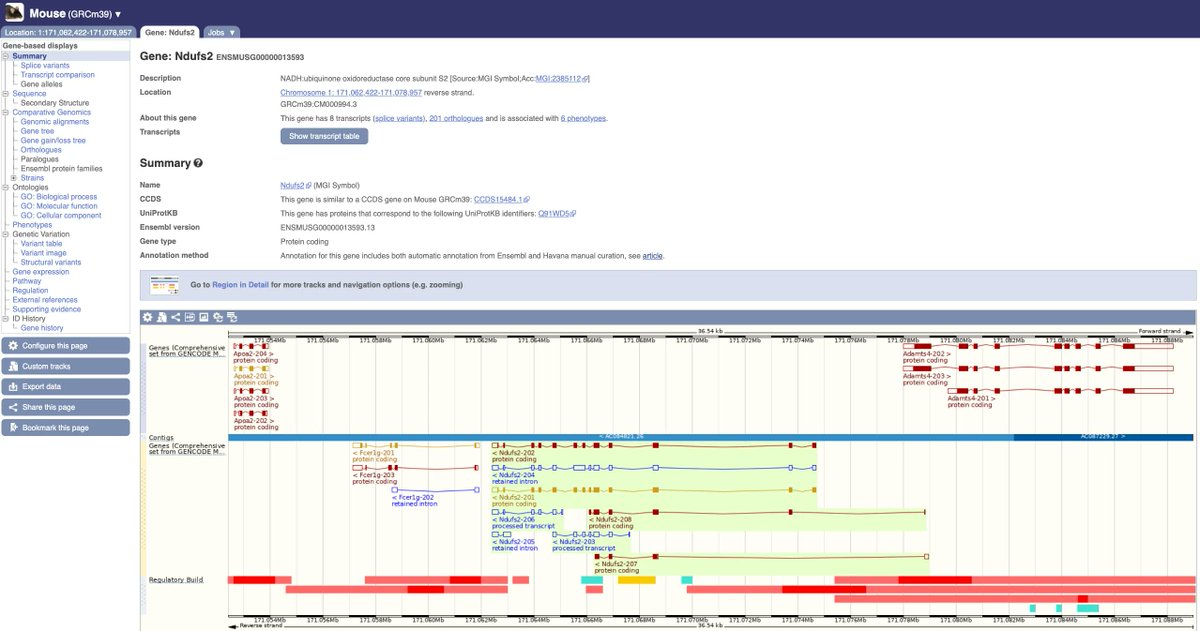Open Splice variants in sidebar

click(45, 65)
